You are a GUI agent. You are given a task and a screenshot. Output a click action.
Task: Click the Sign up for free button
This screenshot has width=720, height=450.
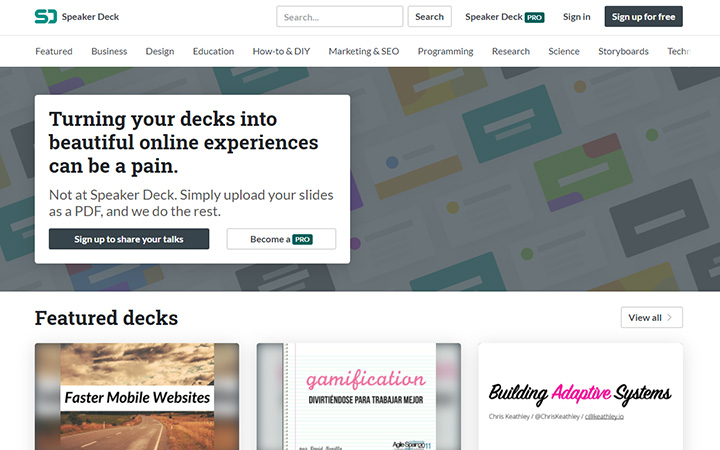point(643,17)
